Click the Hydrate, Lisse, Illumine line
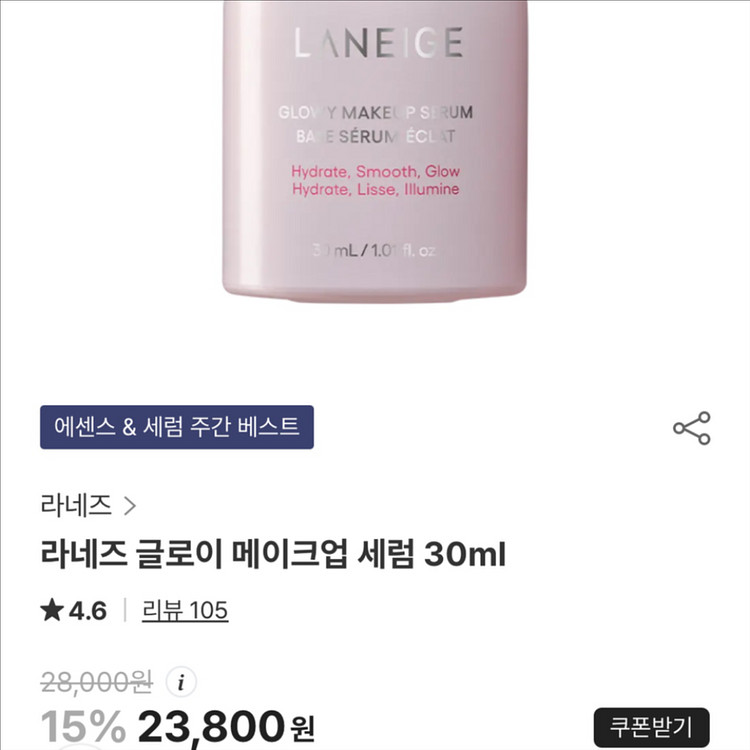Image resolution: width=750 pixels, height=750 pixels. (x=375, y=189)
